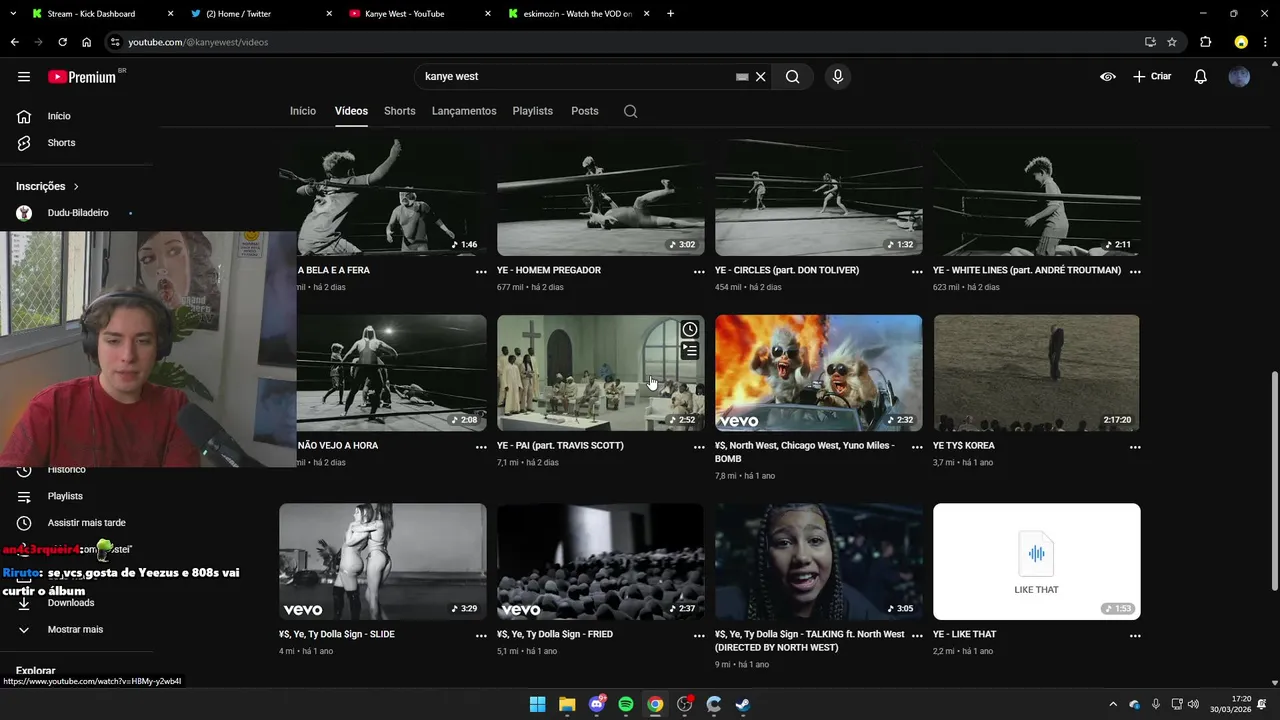This screenshot has height=720, width=1280.
Task: Switch to Home / Twitter browser tab
Action: coord(260,14)
